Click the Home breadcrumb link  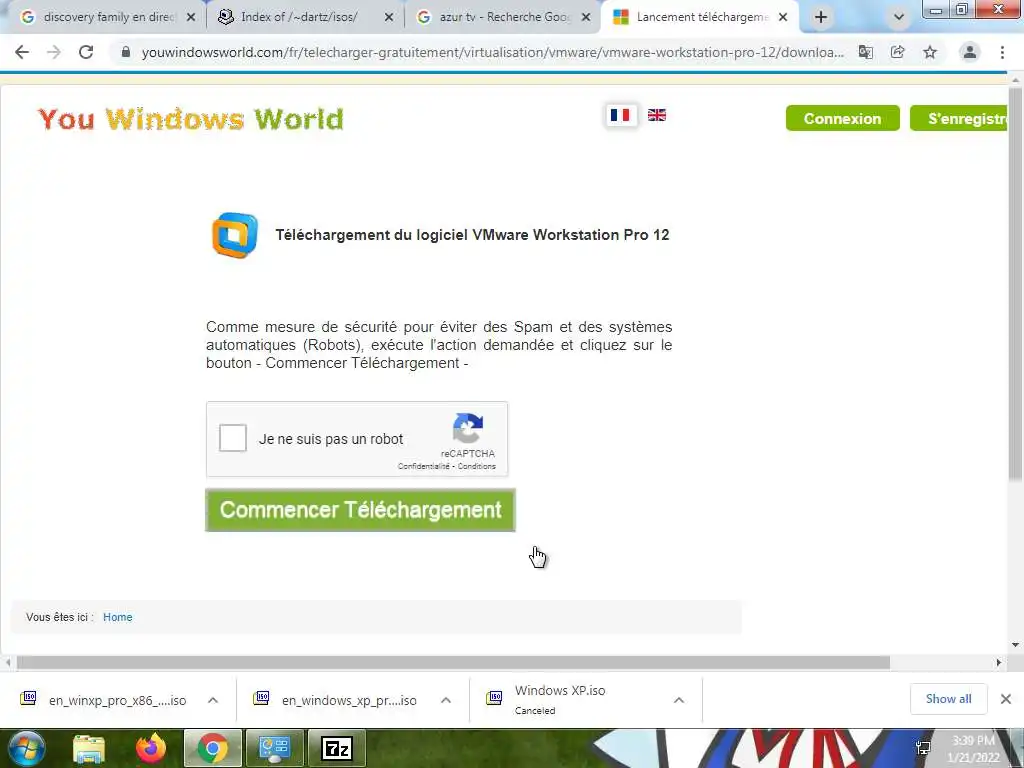(118, 617)
